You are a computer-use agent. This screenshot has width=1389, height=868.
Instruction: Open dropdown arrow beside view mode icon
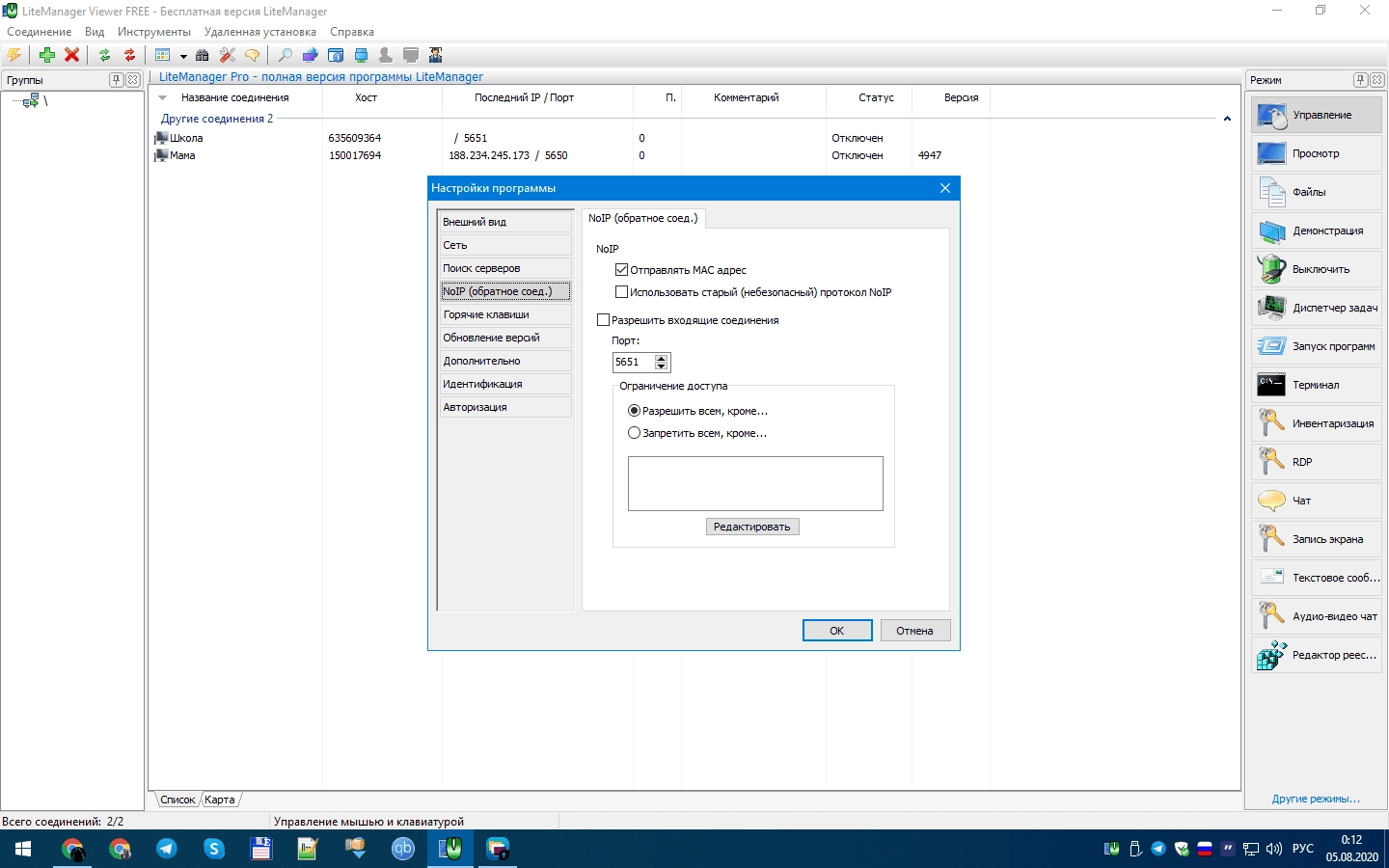point(183,56)
